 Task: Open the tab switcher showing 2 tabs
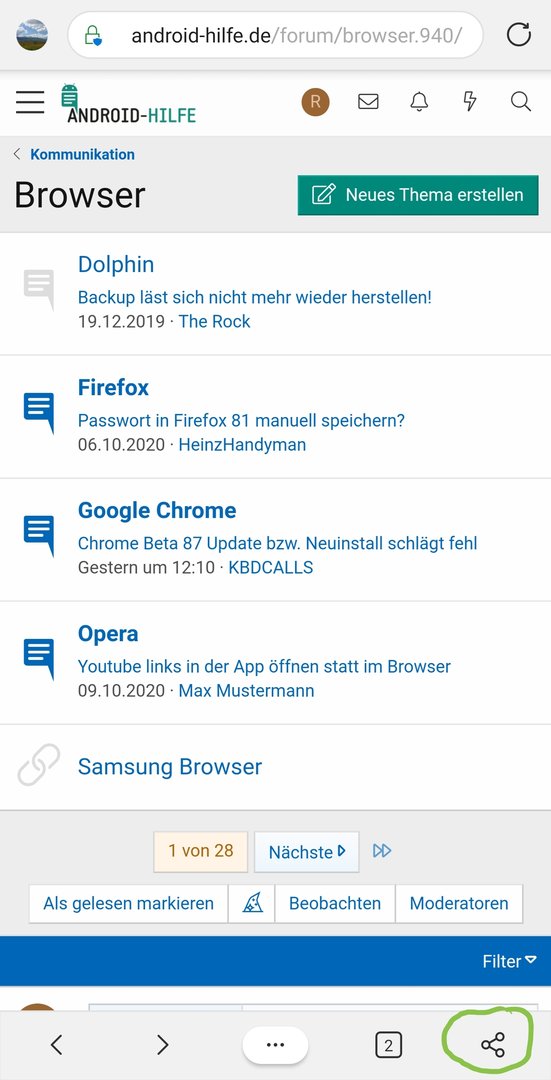click(388, 1046)
